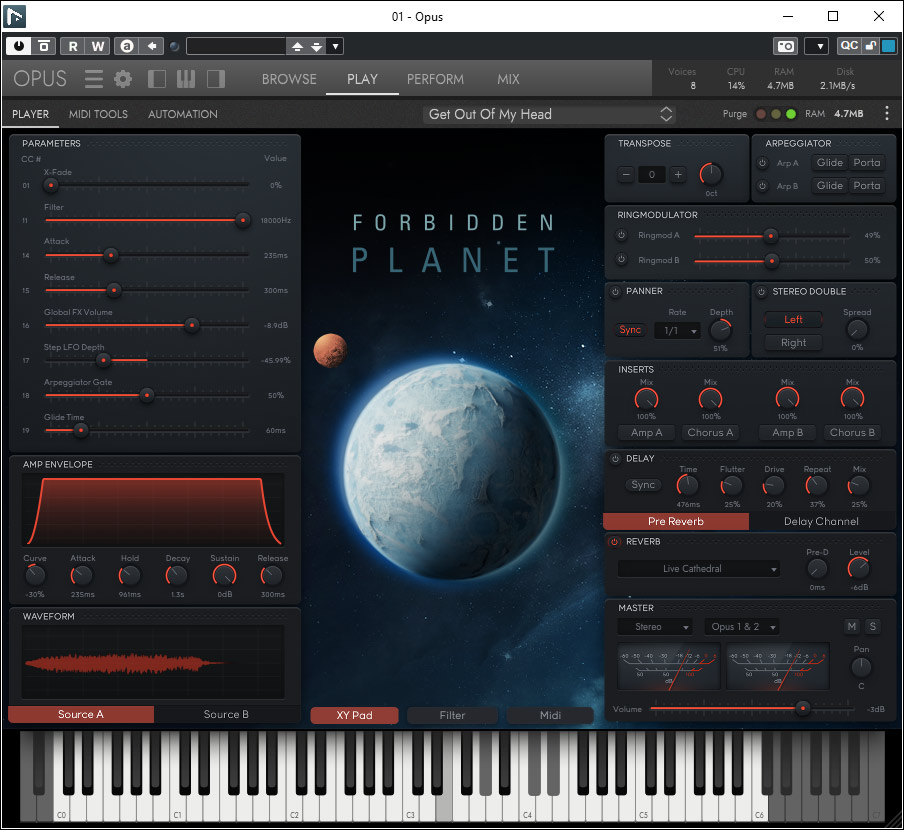Enable Ringmod A power toggle
The height and width of the screenshot is (830, 904).
621,236
